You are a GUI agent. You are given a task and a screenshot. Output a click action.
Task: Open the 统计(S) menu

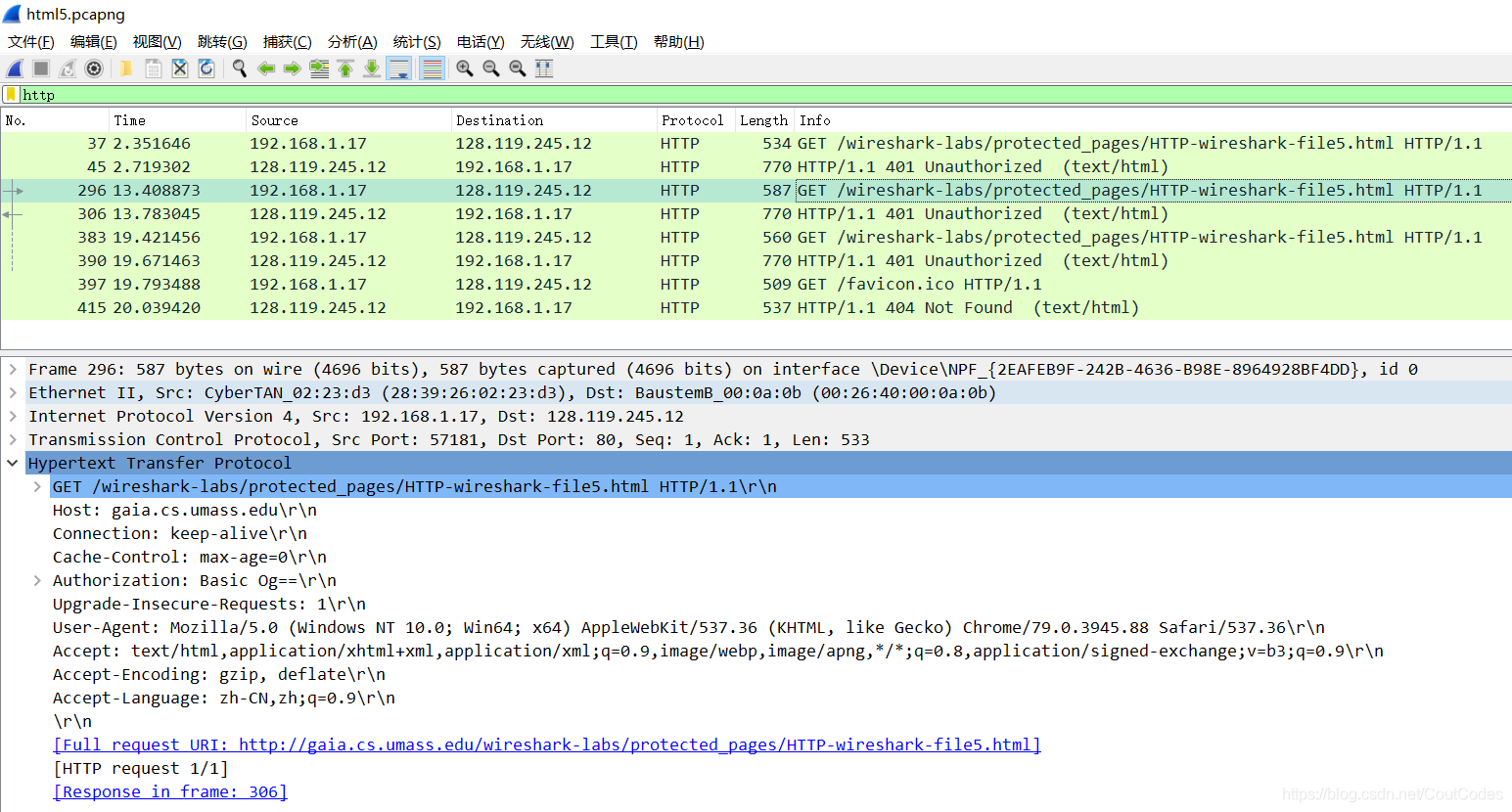click(x=417, y=42)
